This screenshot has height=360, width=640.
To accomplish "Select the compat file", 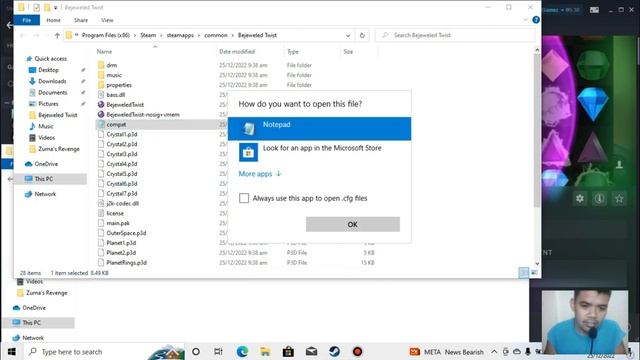I will click(116, 124).
